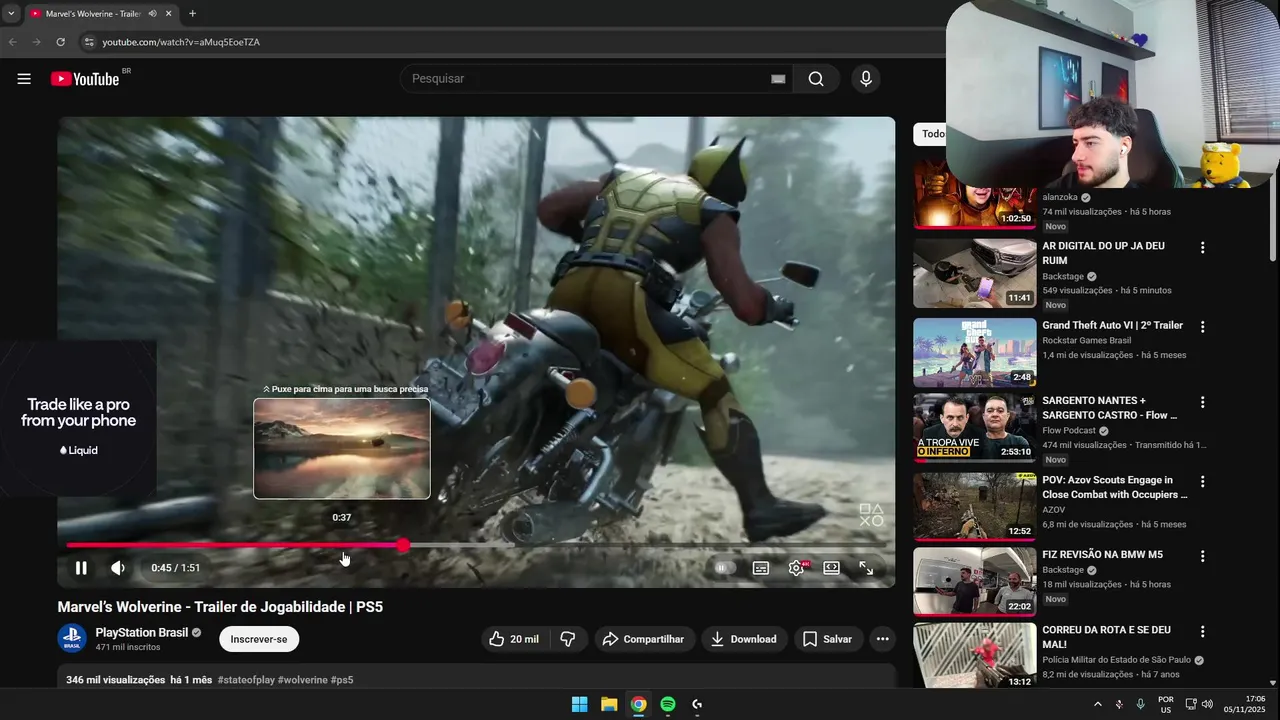1280x720 pixels.
Task: Turn on subtitles/closed captions
Action: pos(761,568)
